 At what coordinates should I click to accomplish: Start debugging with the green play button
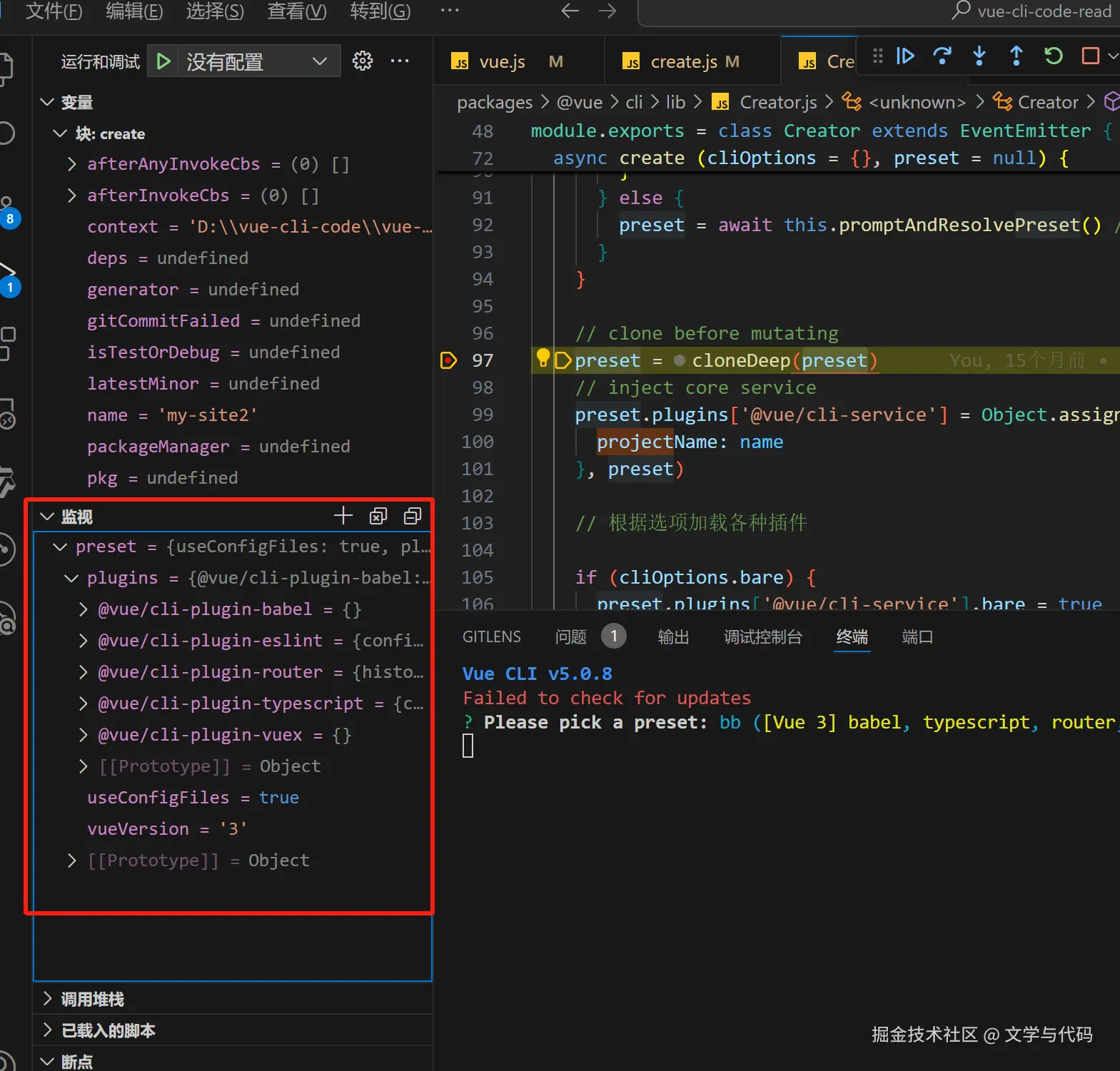tap(163, 61)
